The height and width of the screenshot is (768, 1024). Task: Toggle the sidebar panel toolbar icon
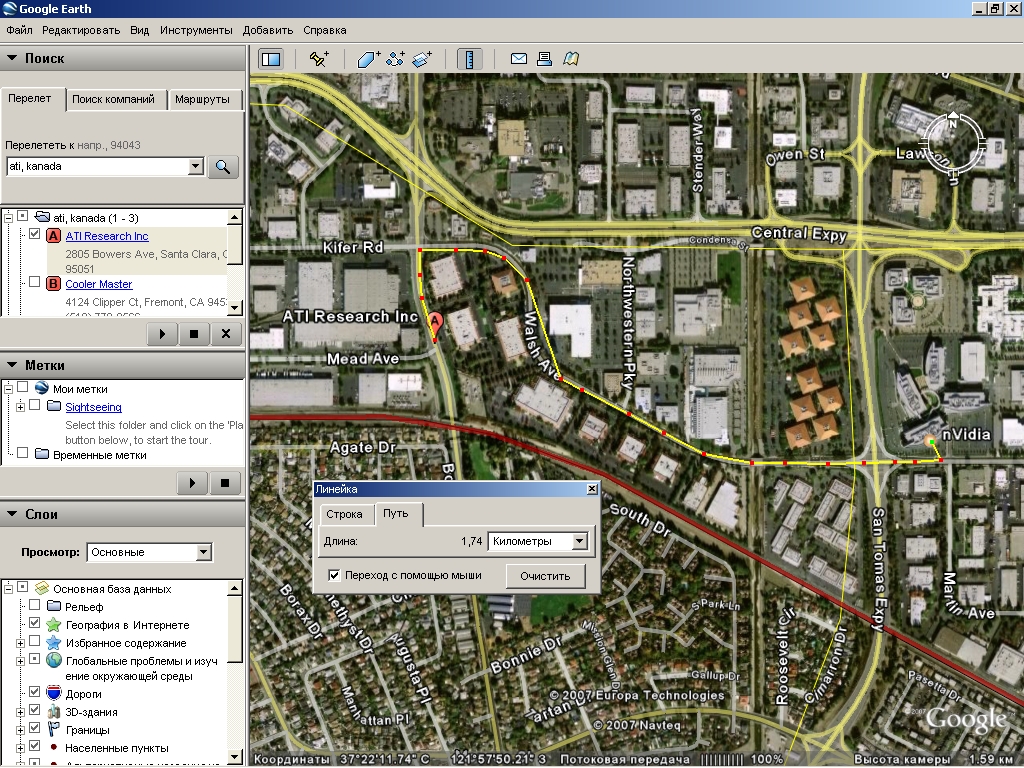pyautogui.click(x=270, y=59)
